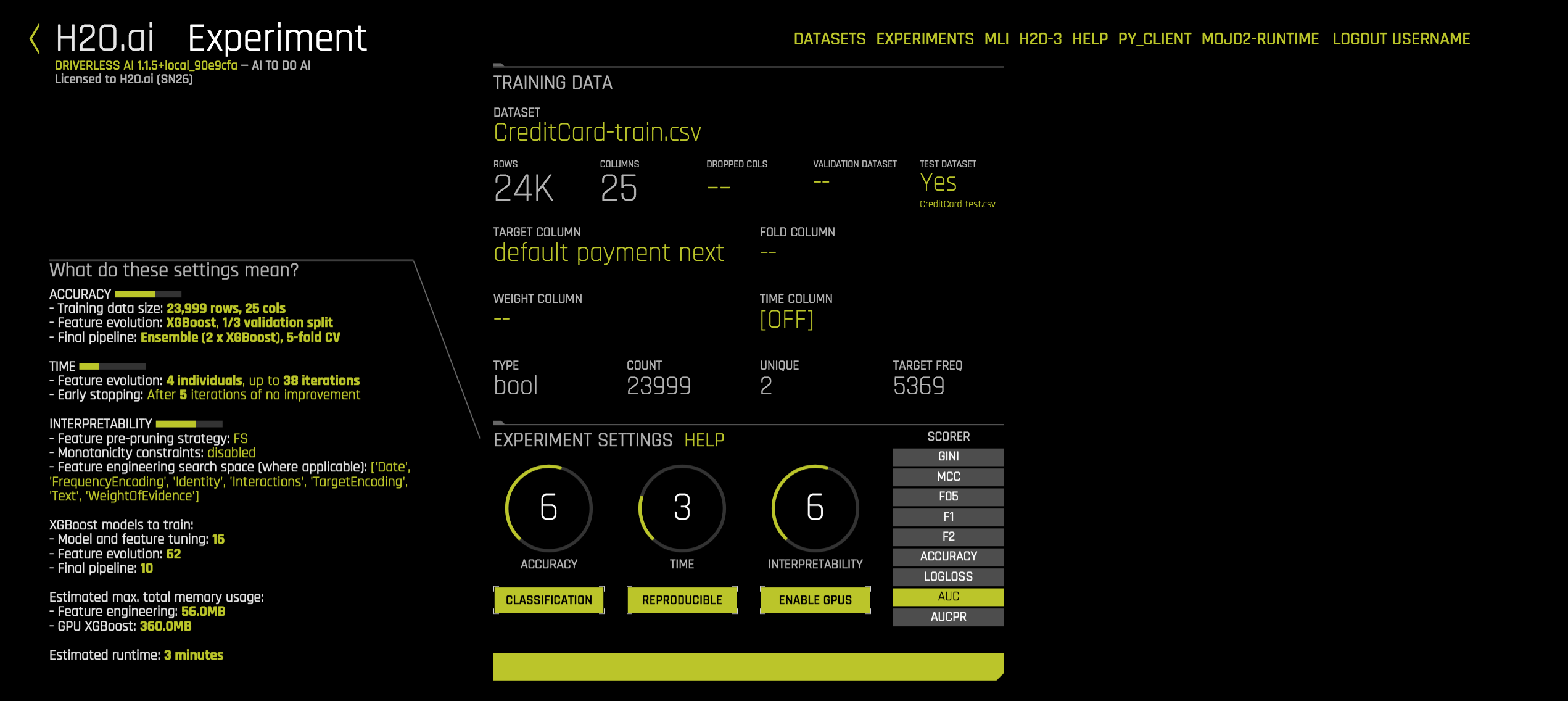
Task: Click LOGOUT USERNAME
Action: click(x=1401, y=39)
